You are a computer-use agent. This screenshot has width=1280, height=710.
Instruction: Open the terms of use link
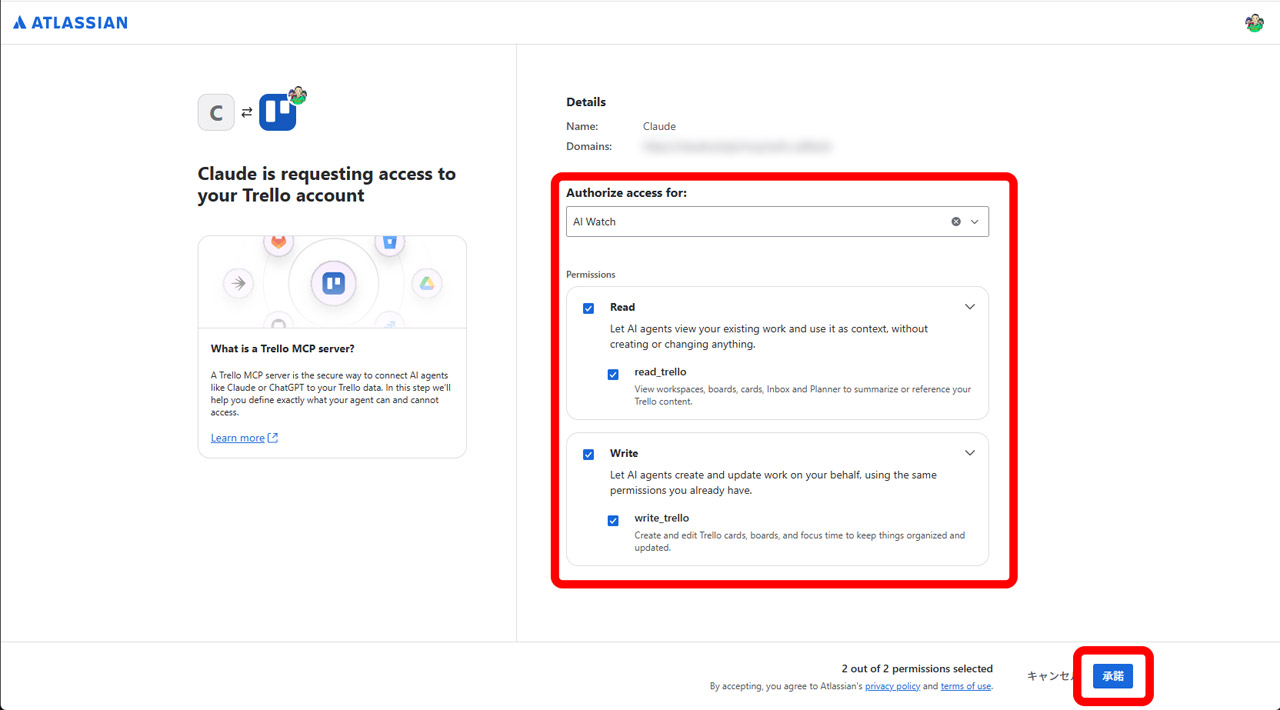click(x=966, y=686)
